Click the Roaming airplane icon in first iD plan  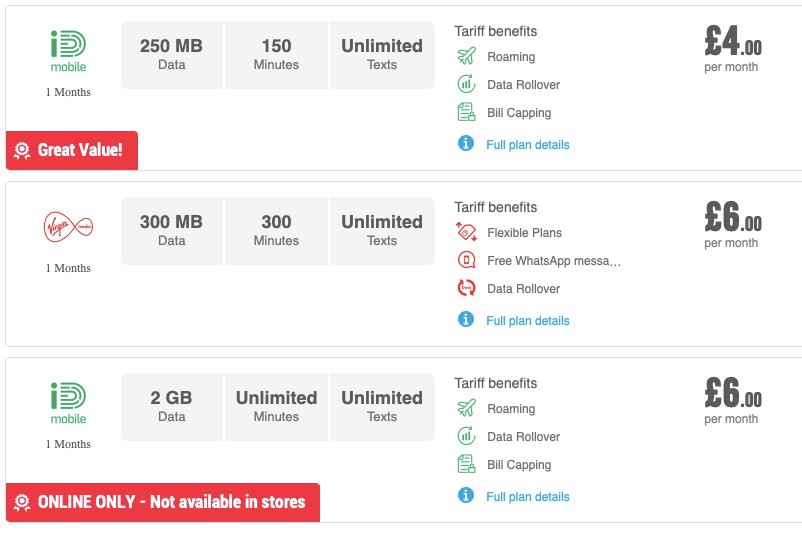[x=465, y=57]
